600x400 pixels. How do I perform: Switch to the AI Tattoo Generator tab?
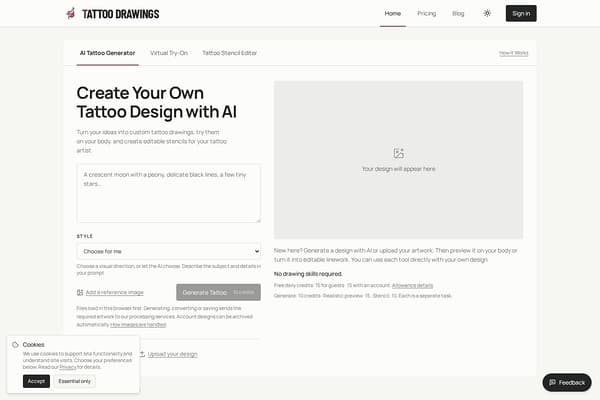click(108, 53)
